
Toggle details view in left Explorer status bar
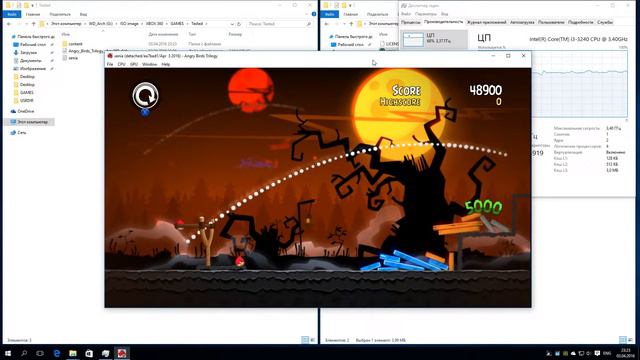point(305,340)
